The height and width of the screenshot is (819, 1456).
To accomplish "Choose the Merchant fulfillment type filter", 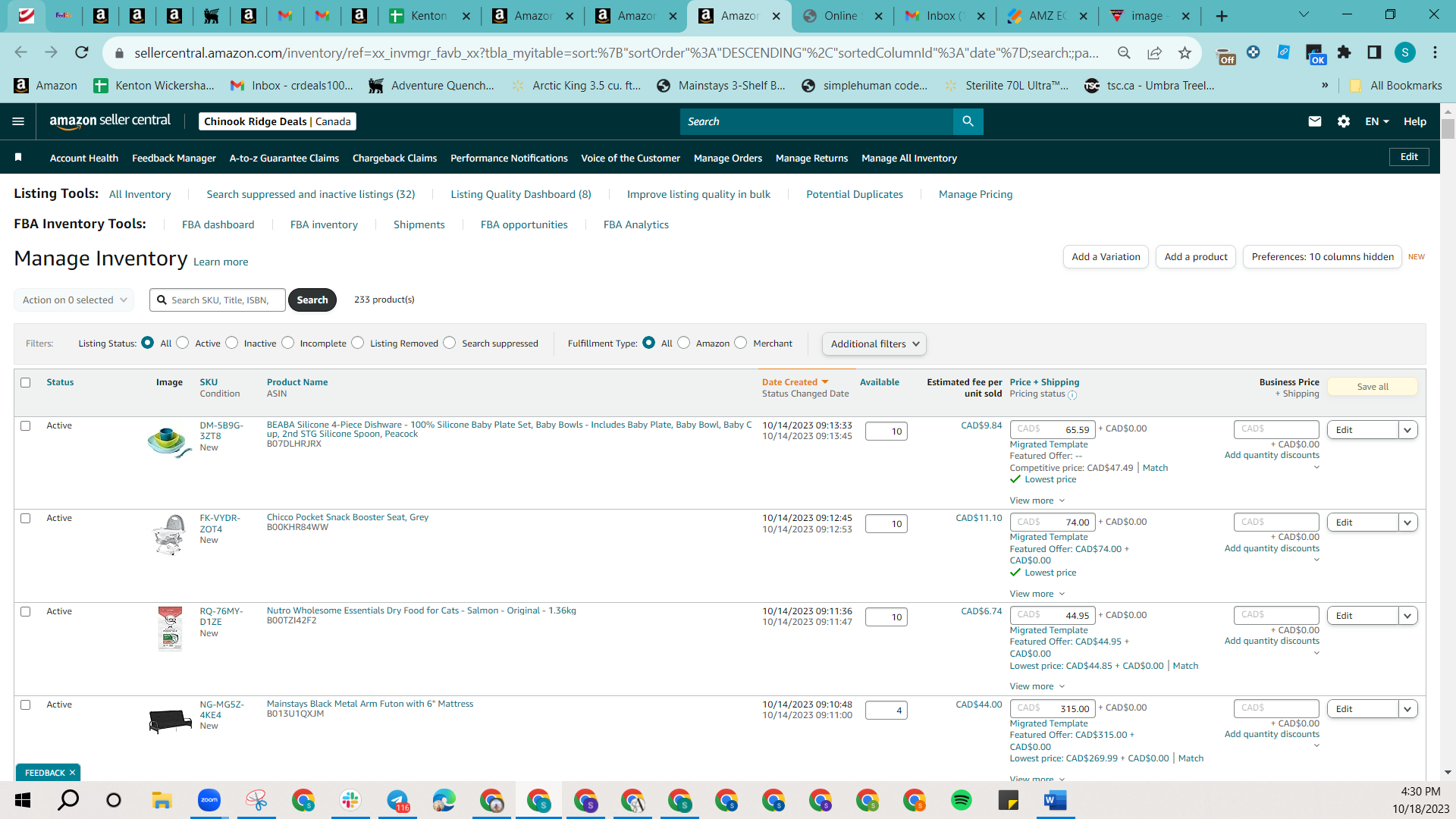I will [x=741, y=343].
